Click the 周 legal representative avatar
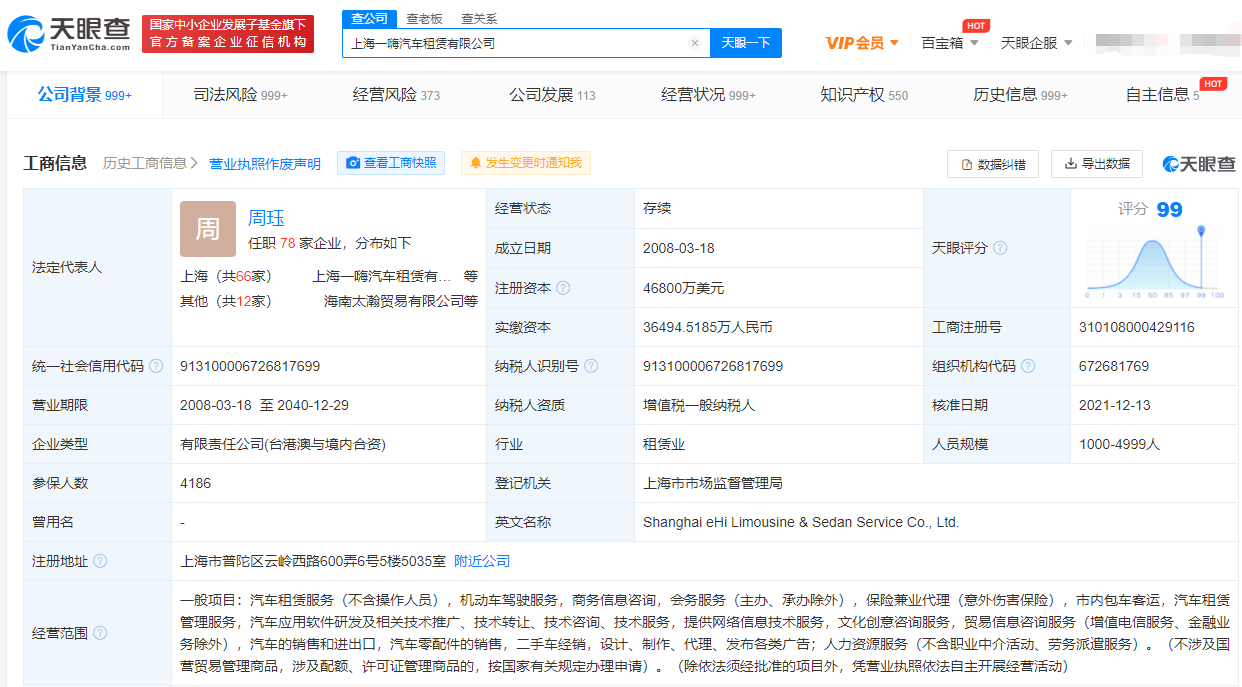The height and width of the screenshot is (687, 1242). 208,229
